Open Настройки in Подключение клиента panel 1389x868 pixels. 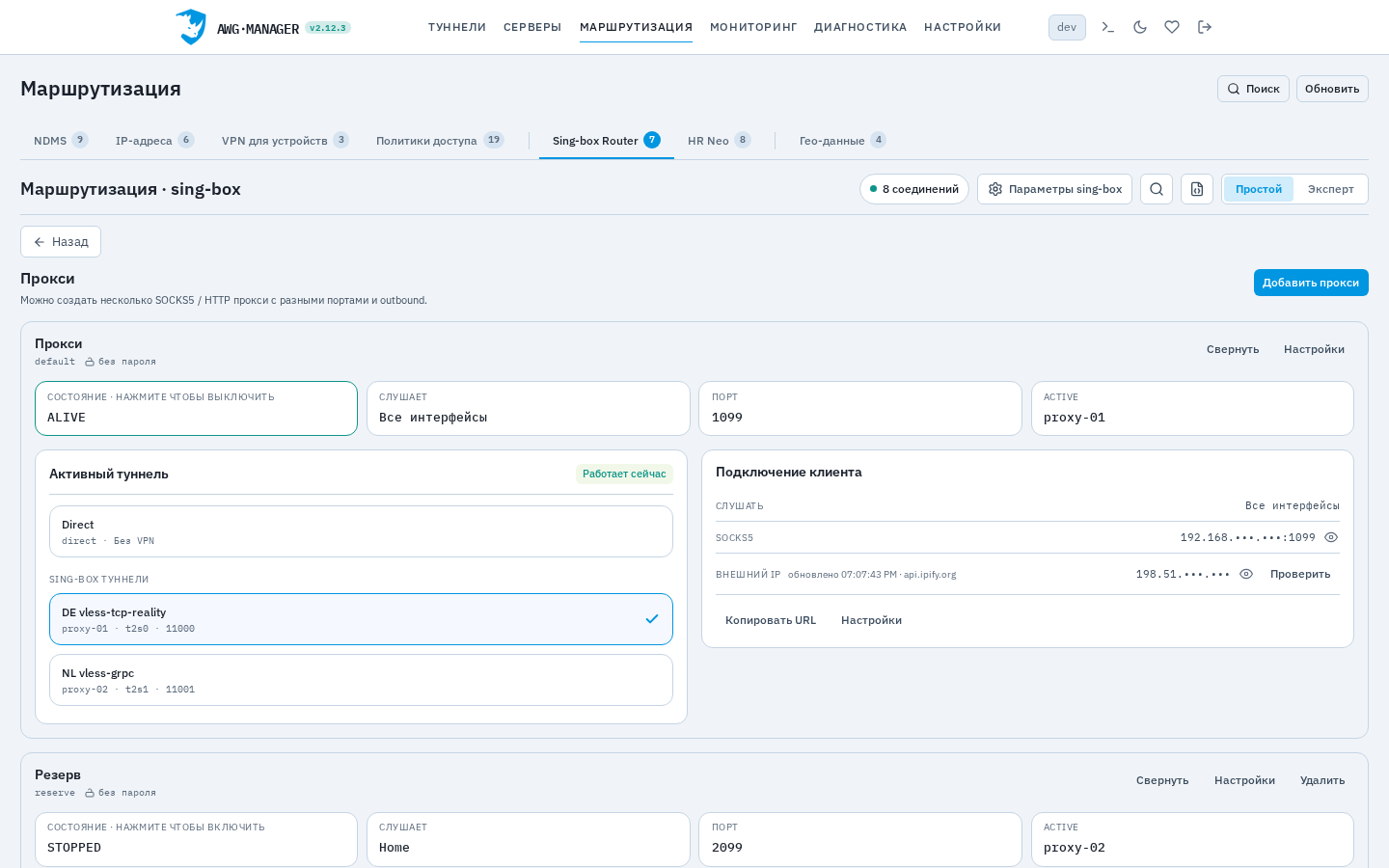[x=871, y=620]
